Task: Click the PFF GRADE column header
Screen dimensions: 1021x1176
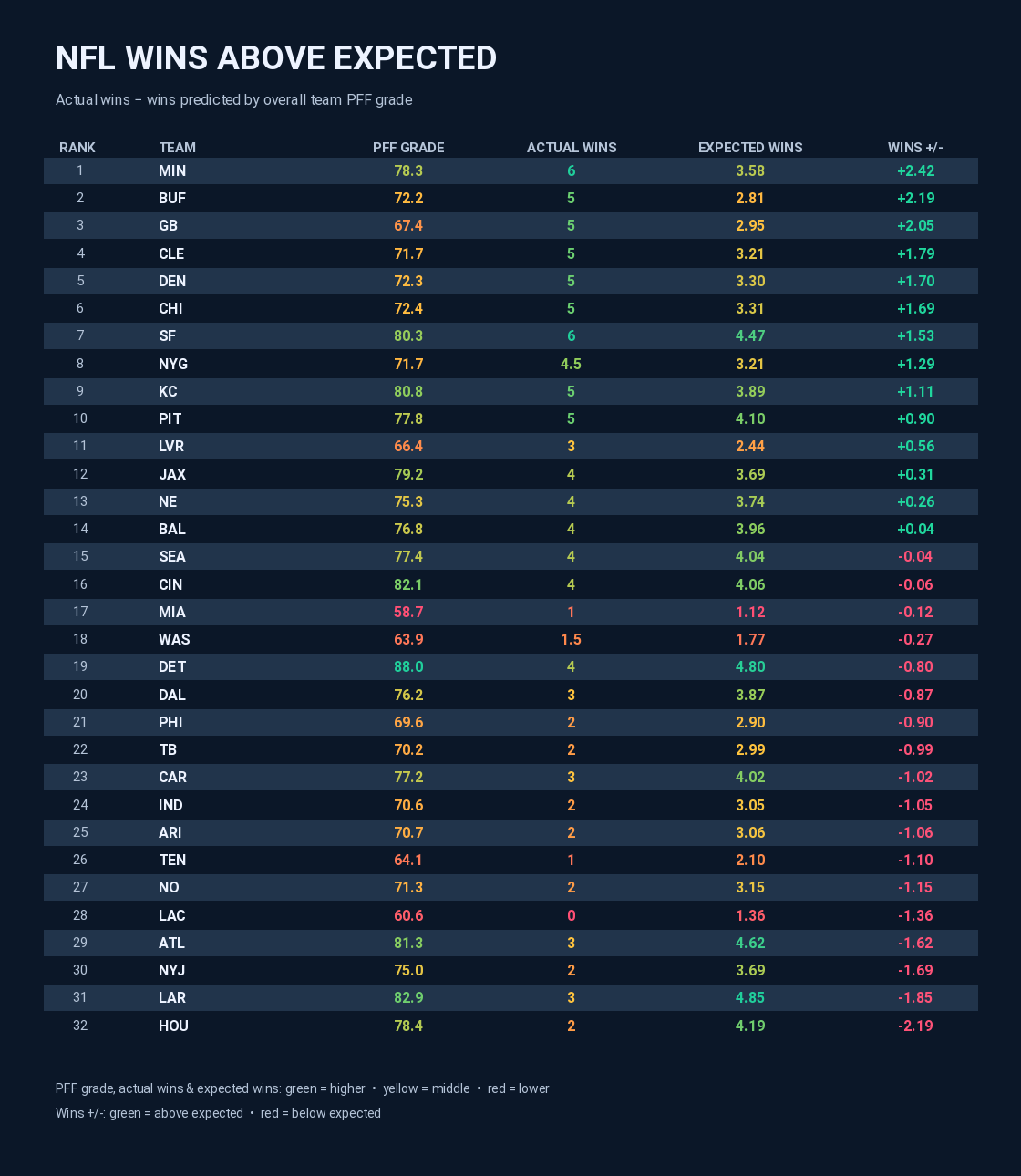Action: point(408,148)
